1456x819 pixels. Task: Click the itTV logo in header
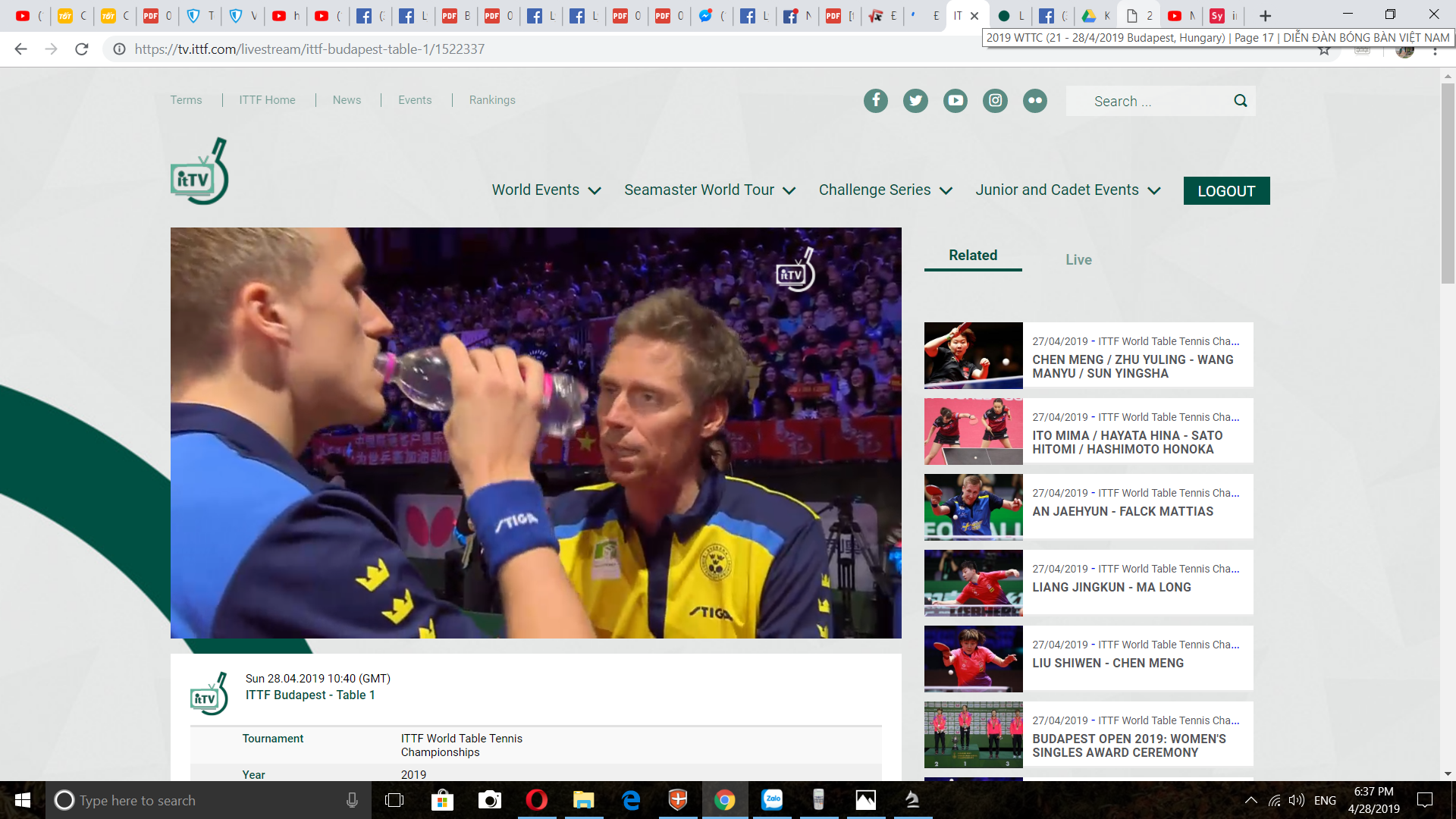[199, 171]
